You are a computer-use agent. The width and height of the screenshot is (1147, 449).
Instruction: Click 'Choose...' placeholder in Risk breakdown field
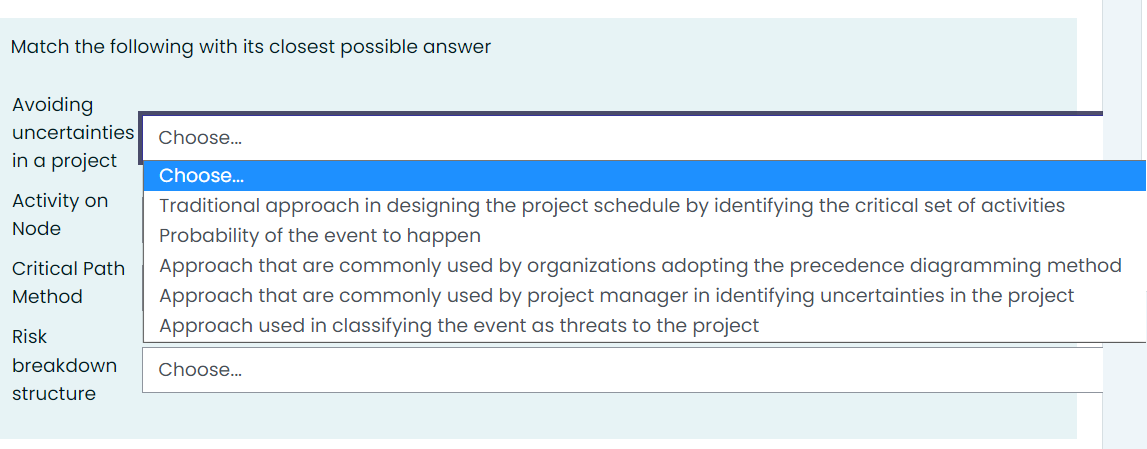(x=200, y=370)
